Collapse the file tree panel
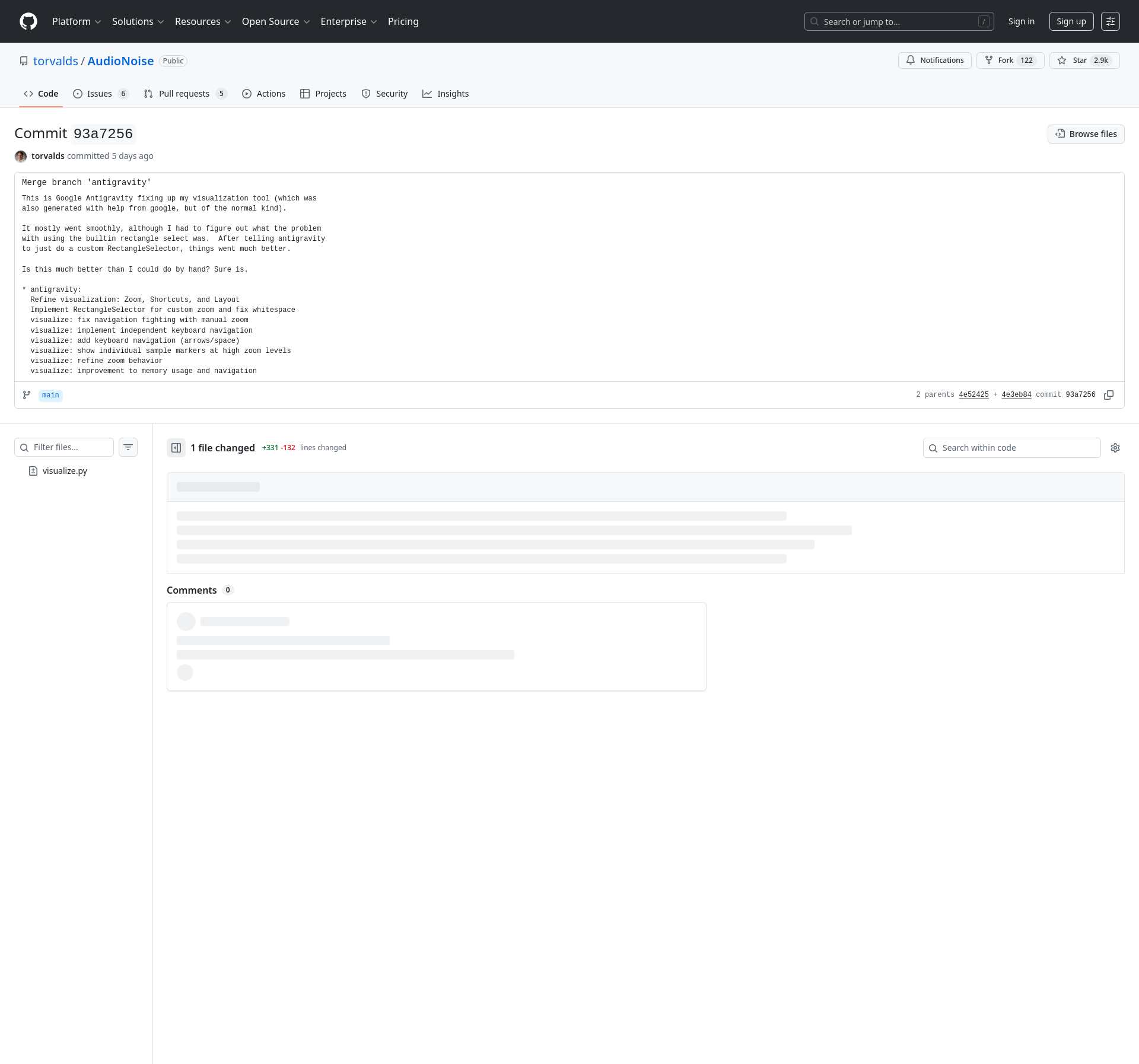This screenshot has width=1139, height=1064. tap(176, 448)
